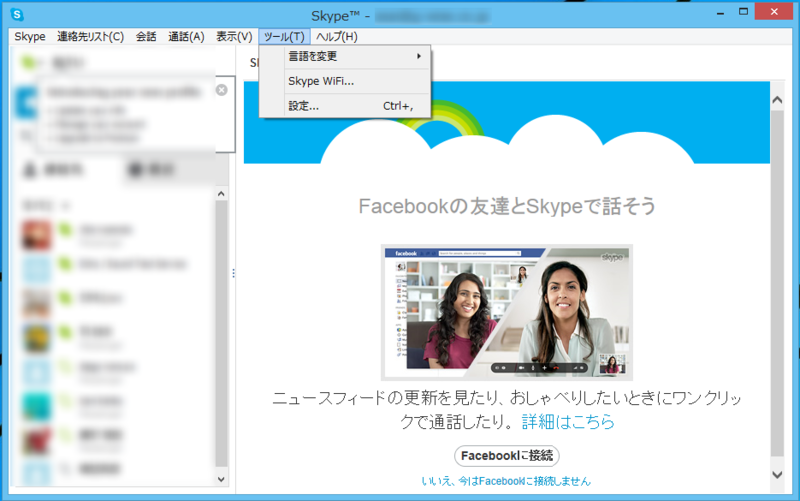The height and width of the screenshot is (501, 800).
Task: Open the 連絡先リスト(C) menu
Action: click(x=90, y=37)
